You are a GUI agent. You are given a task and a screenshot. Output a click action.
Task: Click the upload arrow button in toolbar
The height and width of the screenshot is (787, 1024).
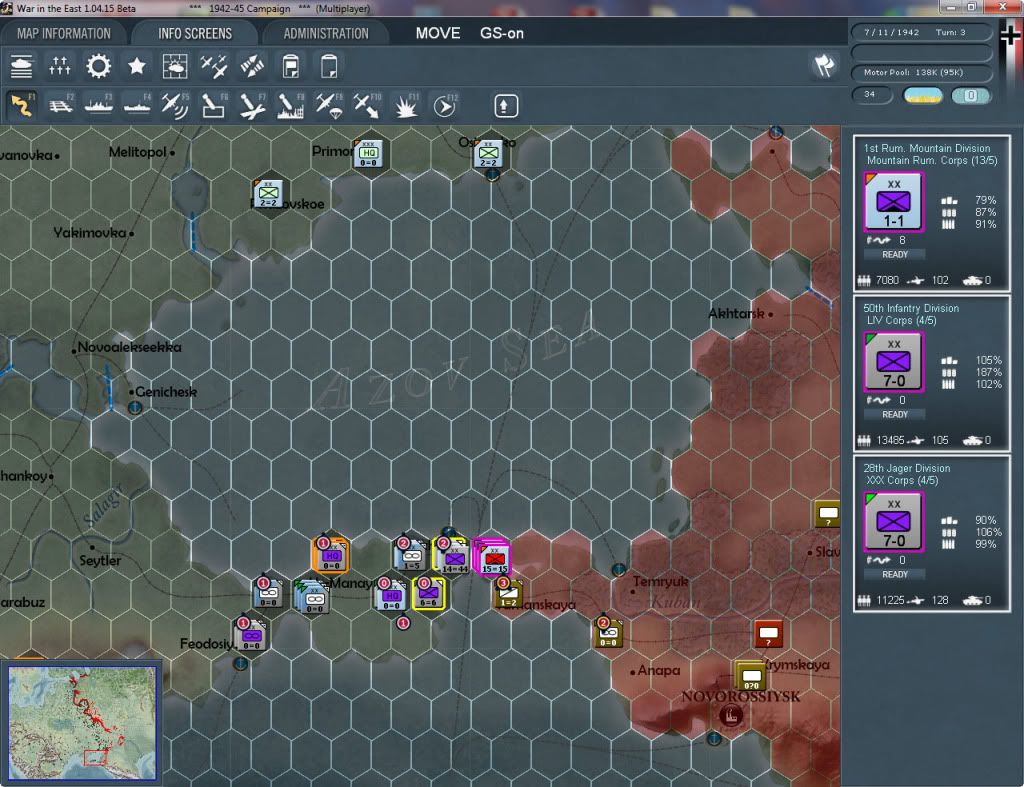click(505, 106)
